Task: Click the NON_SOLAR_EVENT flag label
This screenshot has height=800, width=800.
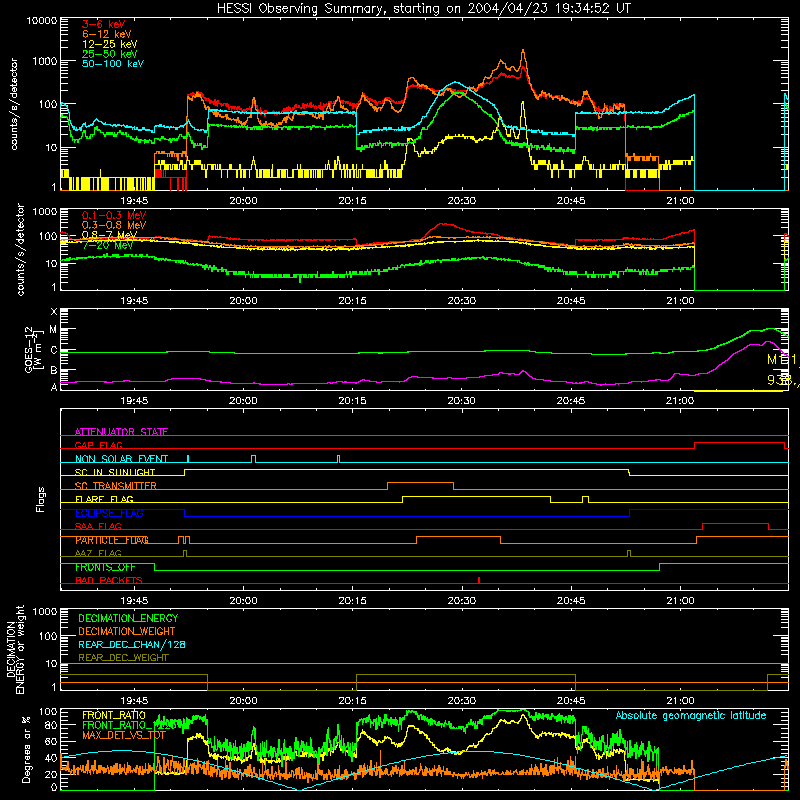Action: pyautogui.click(x=121, y=459)
